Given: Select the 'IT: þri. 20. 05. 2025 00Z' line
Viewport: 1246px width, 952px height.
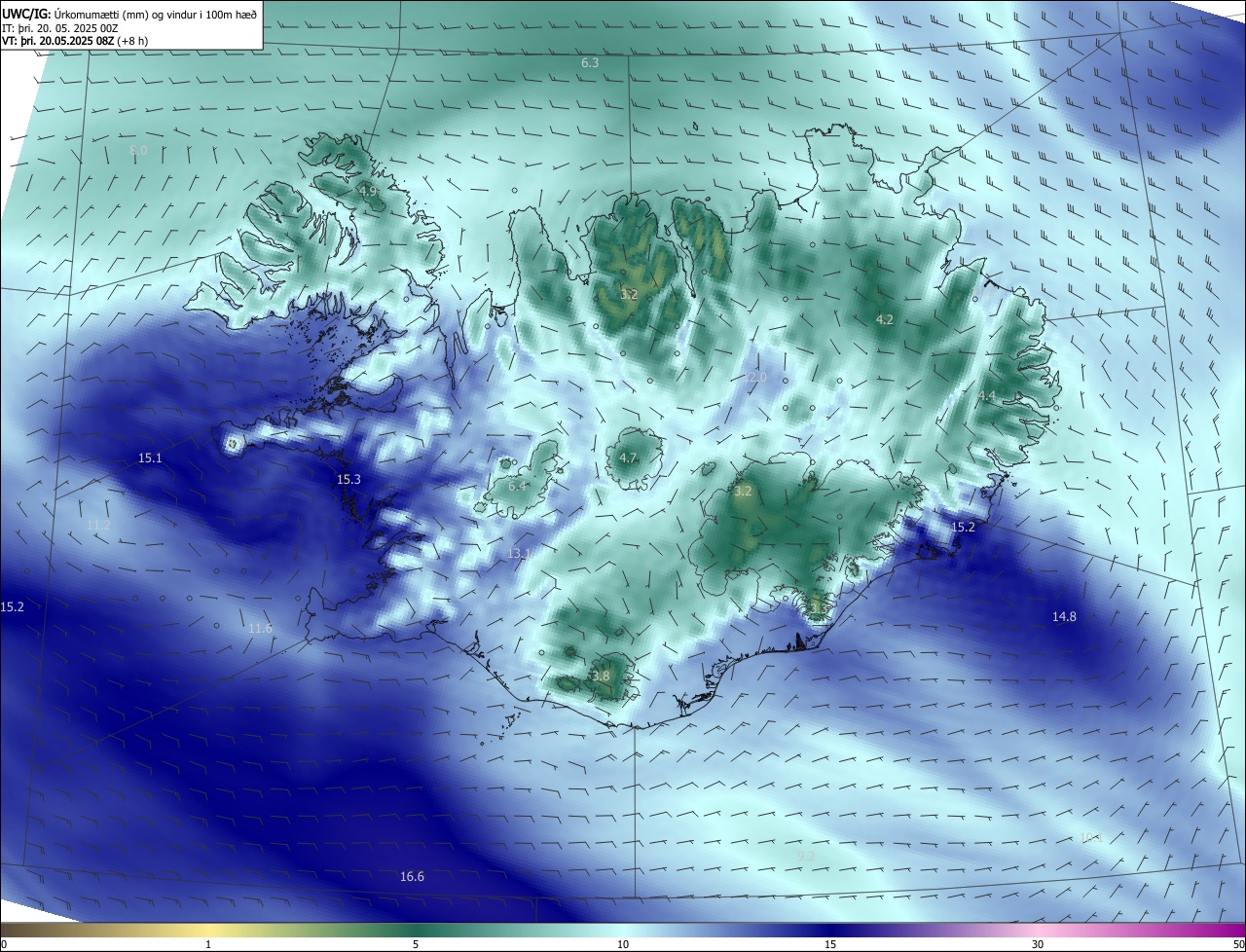Looking at the screenshot, I should (x=59, y=28).
